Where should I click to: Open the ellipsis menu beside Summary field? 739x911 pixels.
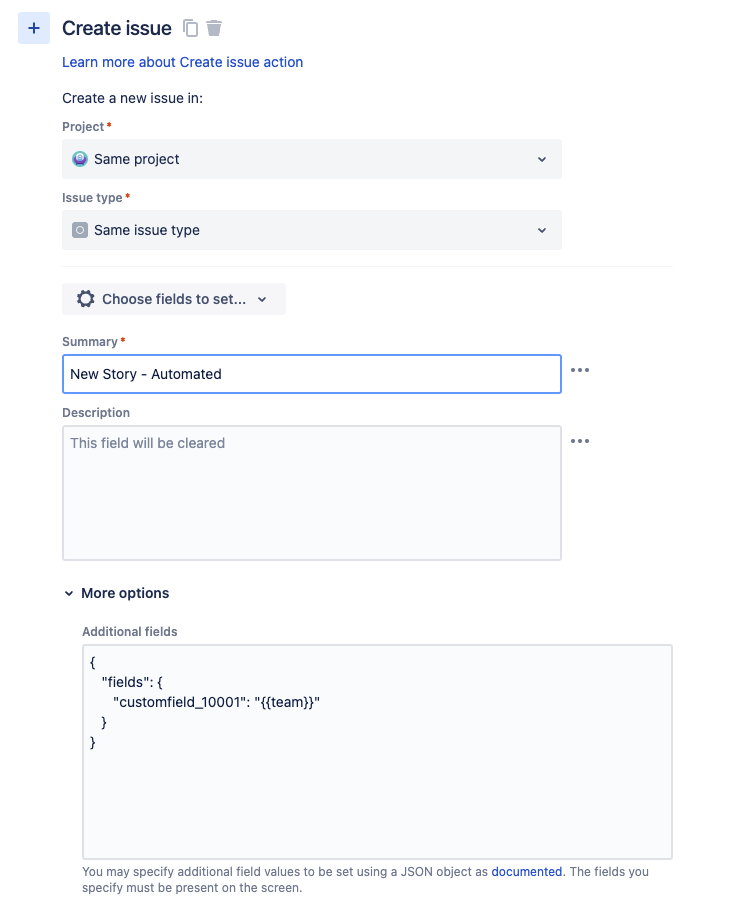pyautogui.click(x=580, y=370)
